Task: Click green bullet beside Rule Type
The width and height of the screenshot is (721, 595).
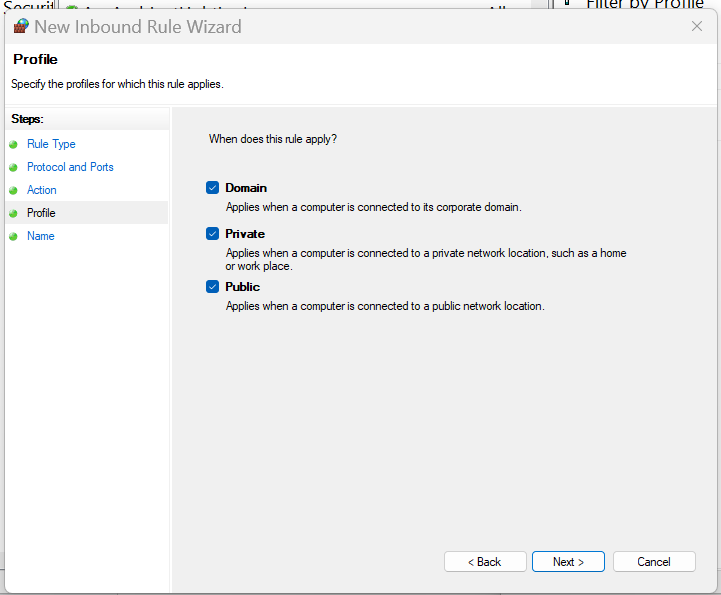Action: pyautogui.click(x=13, y=144)
